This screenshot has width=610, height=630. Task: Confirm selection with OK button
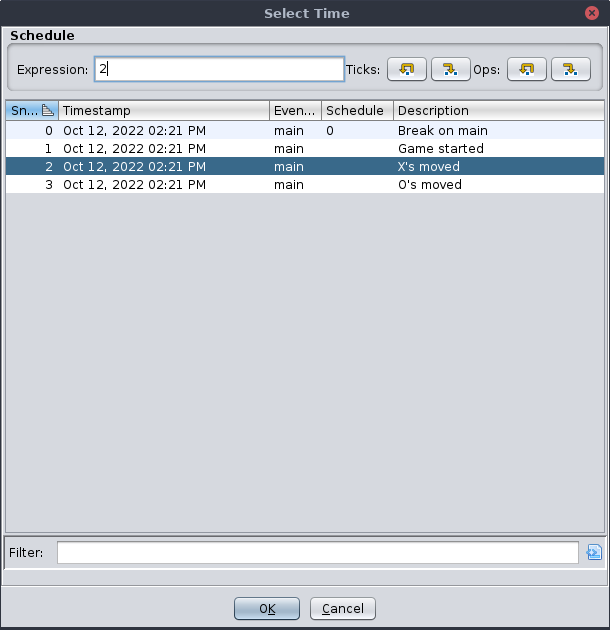tap(266, 608)
